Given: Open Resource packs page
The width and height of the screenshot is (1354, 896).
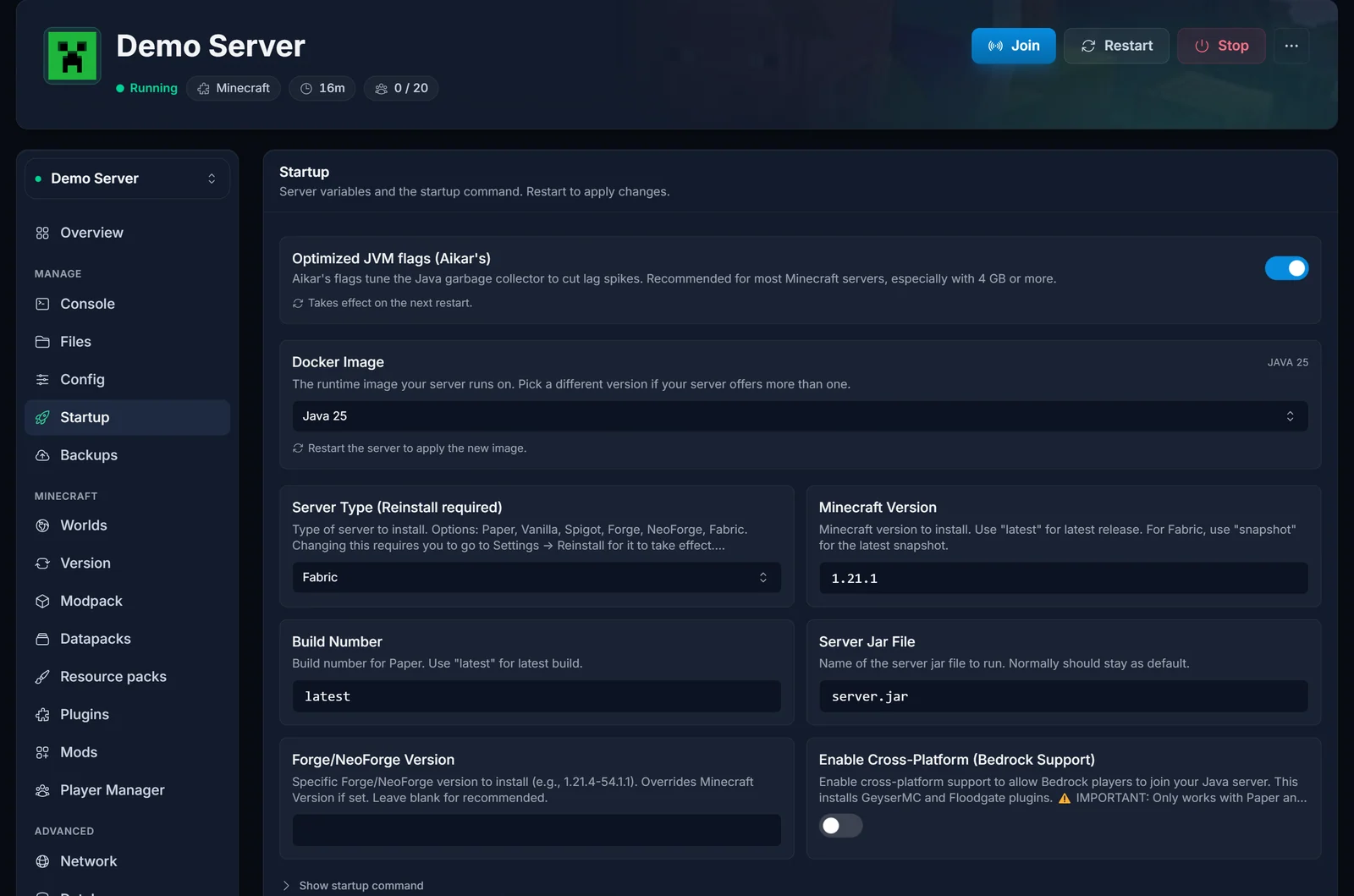Looking at the screenshot, I should [x=127, y=677].
